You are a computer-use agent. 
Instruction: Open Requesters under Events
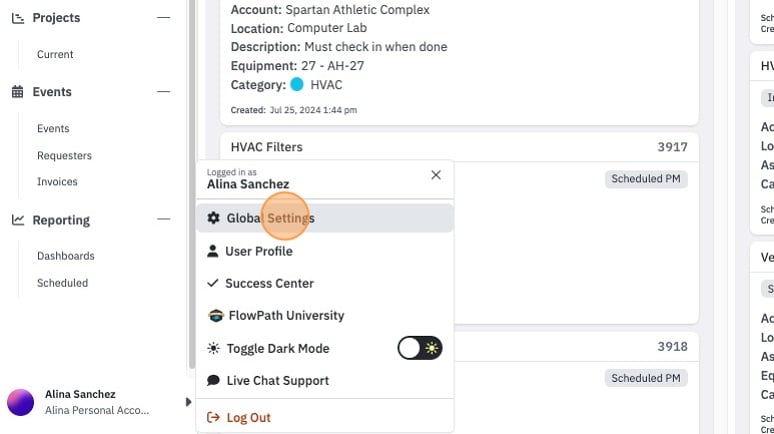click(x=64, y=156)
